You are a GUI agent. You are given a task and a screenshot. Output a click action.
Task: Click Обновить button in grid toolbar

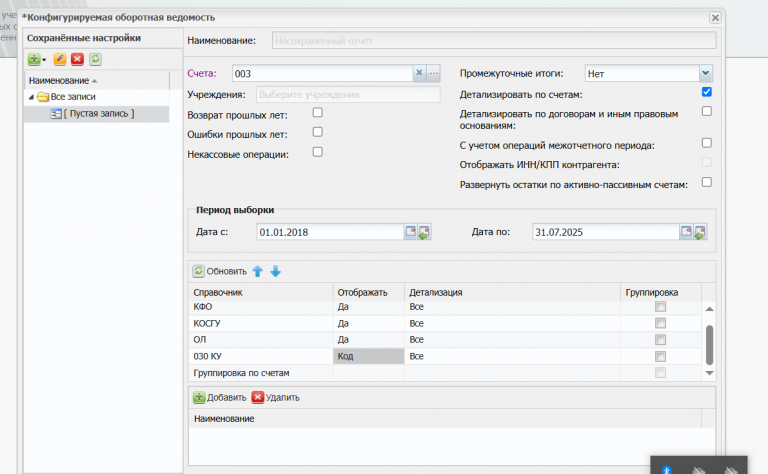pyautogui.click(x=219, y=271)
